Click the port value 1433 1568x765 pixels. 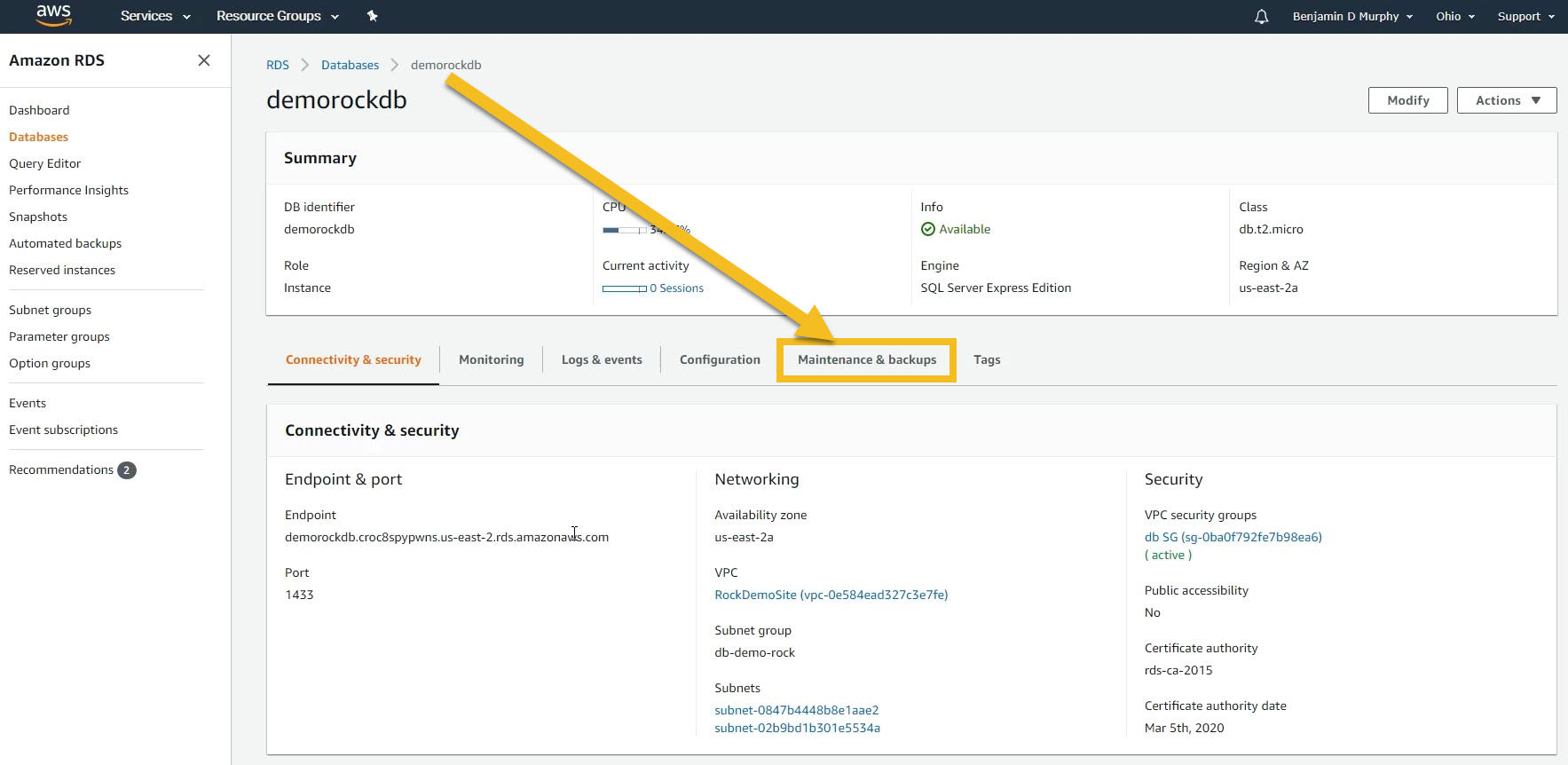coord(299,595)
